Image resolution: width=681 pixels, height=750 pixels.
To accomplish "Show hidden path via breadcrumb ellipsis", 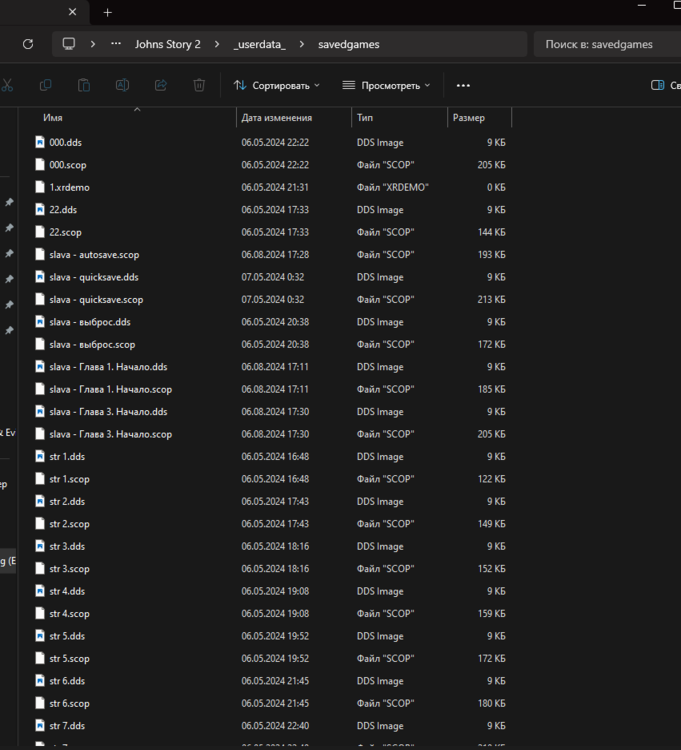I will 117,44.
